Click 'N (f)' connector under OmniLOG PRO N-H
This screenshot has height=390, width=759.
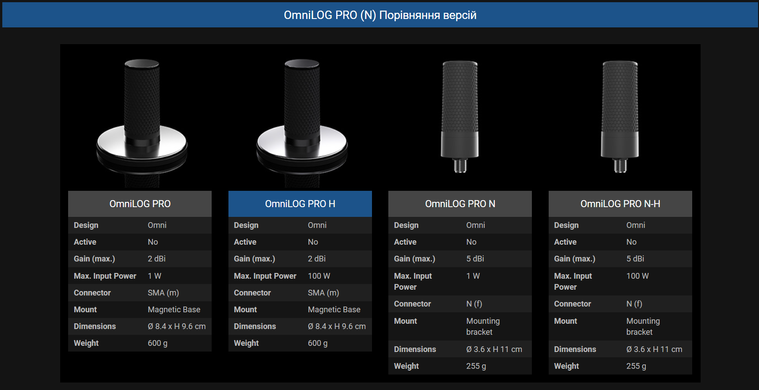tap(634, 304)
